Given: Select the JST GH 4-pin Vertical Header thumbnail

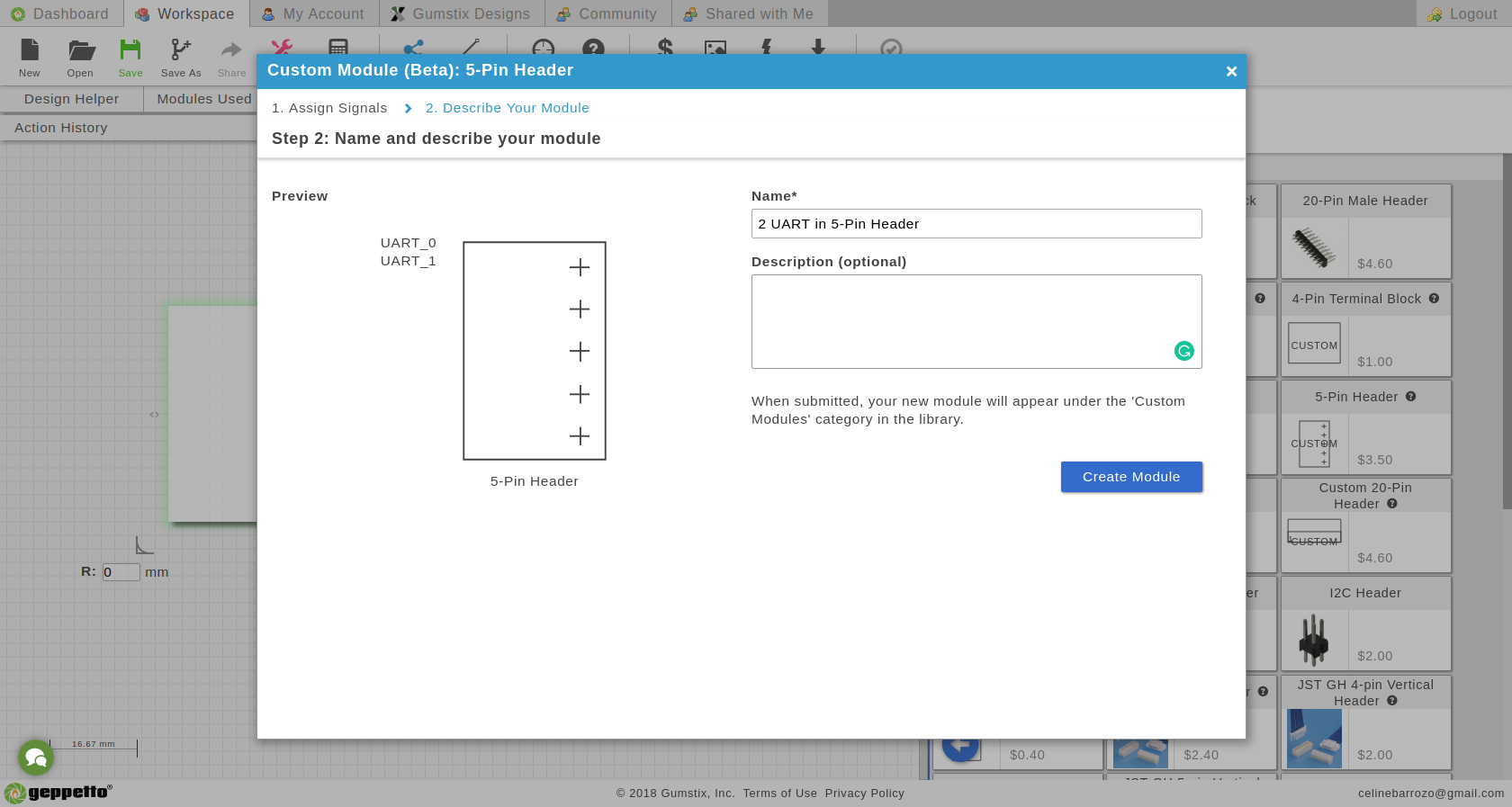Looking at the screenshot, I should (1314, 739).
